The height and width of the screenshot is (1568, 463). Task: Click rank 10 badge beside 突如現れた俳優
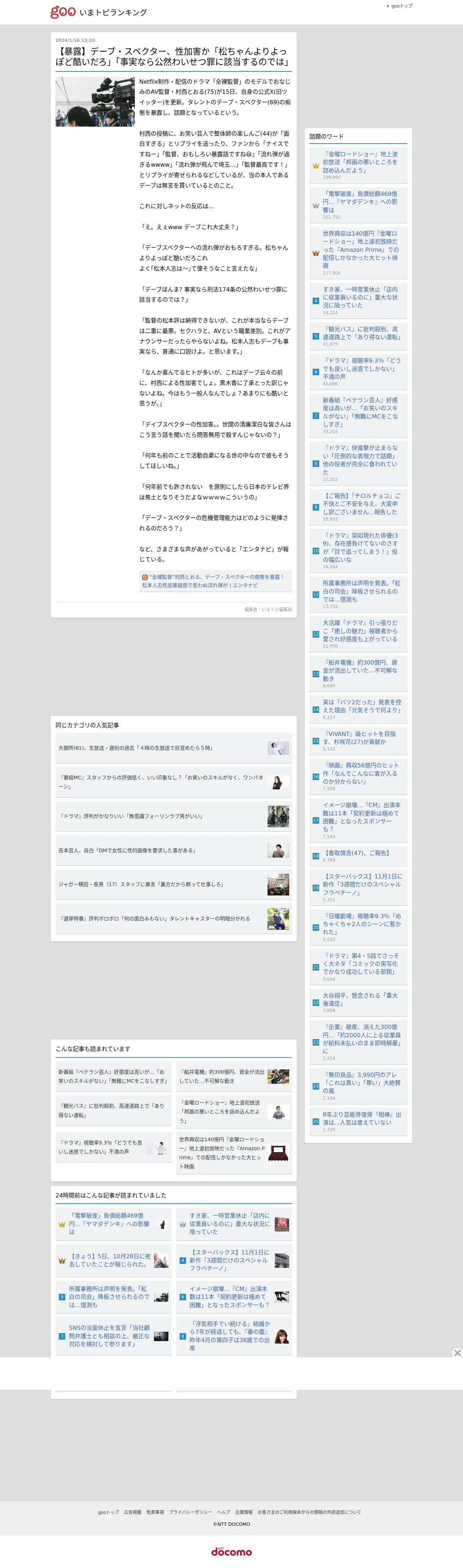pyautogui.click(x=316, y=551)
